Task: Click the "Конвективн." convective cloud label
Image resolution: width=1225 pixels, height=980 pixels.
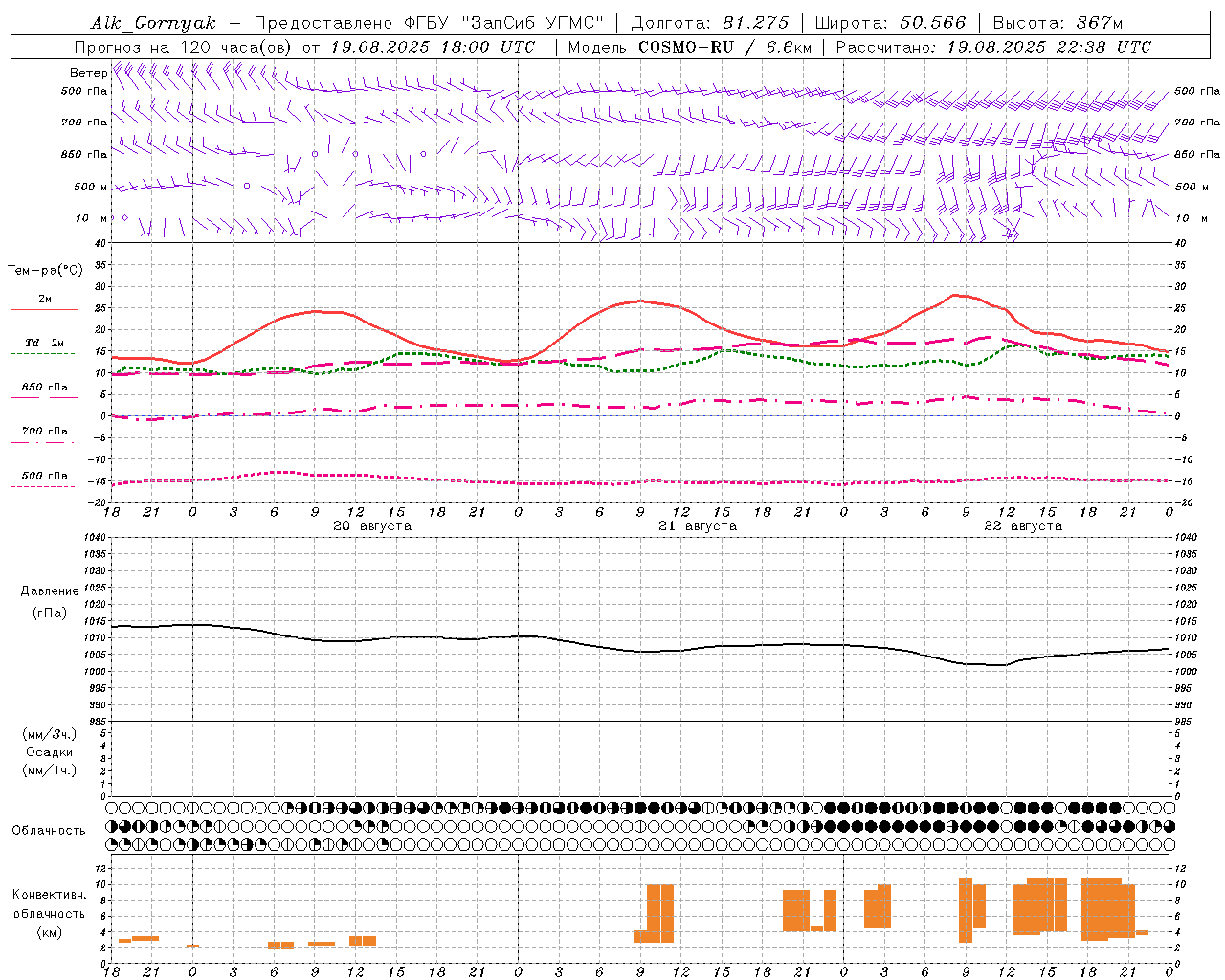Action: pyautogui.click(x=49, y=895)
